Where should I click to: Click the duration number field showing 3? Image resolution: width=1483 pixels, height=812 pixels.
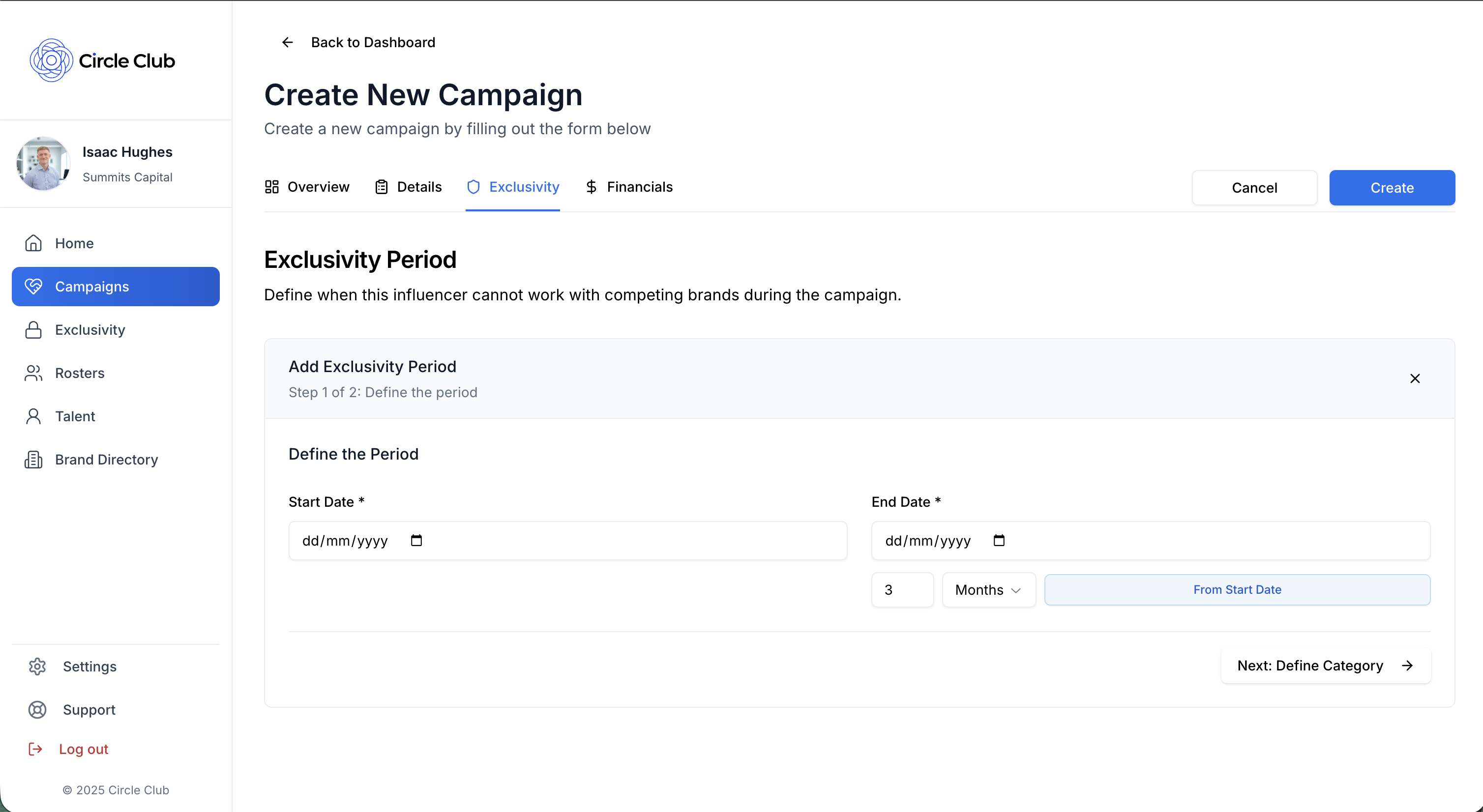click(x=902, y=589)
